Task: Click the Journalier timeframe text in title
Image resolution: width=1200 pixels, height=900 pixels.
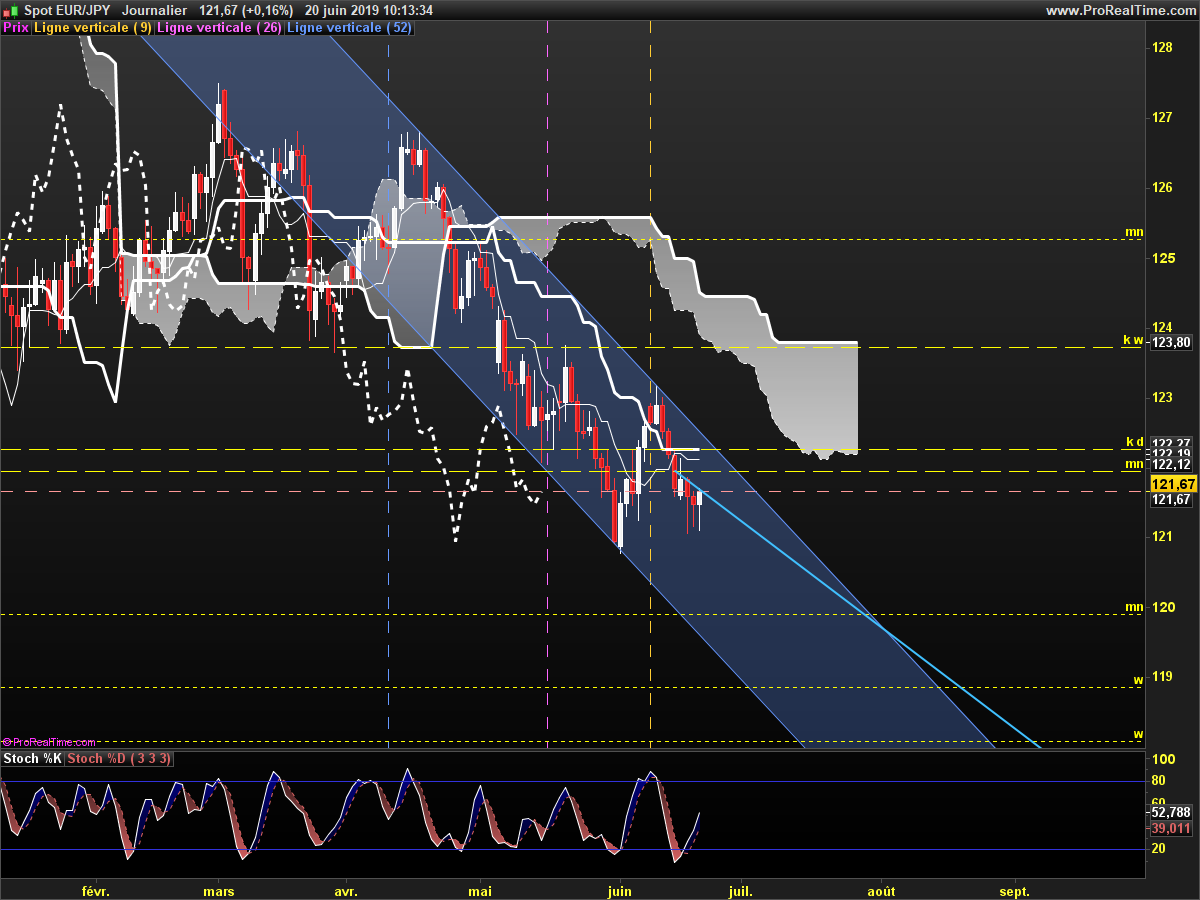Action: pos(154,10)
